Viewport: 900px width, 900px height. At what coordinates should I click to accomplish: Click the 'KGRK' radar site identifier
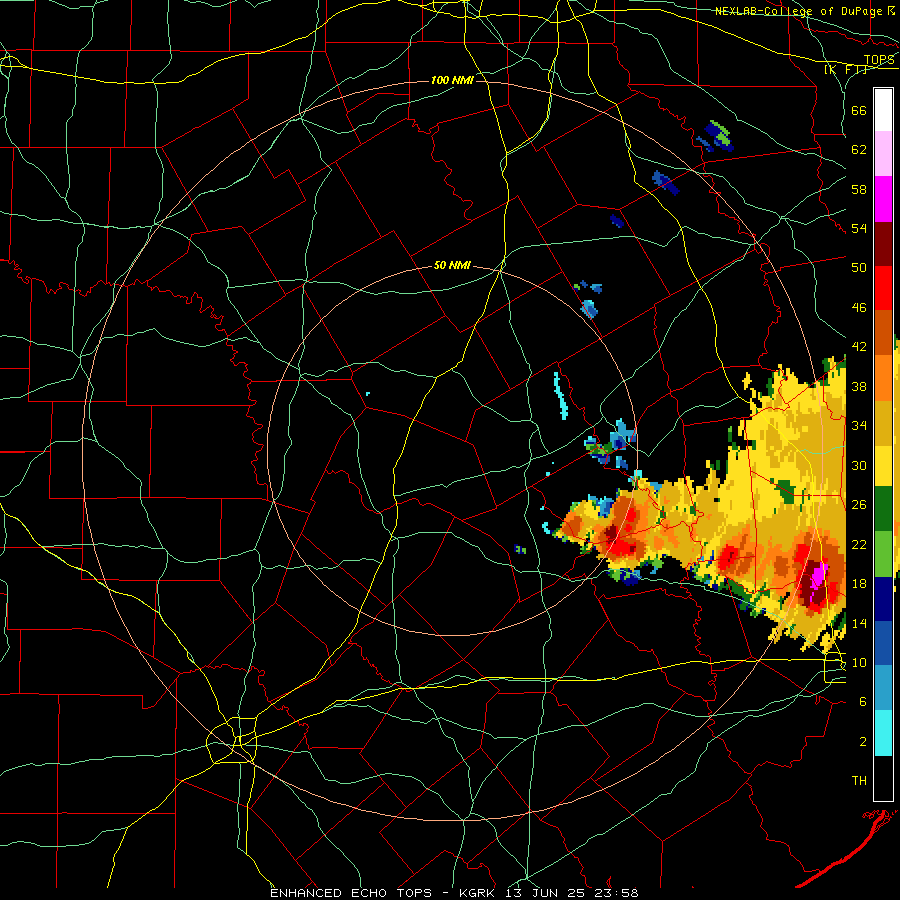coord(479,893)
